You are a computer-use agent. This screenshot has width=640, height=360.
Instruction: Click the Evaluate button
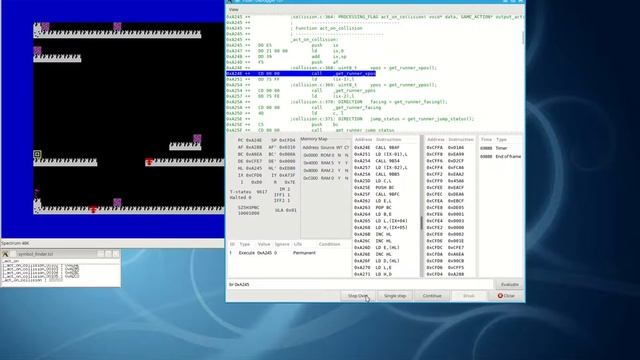tap(509, 284)
